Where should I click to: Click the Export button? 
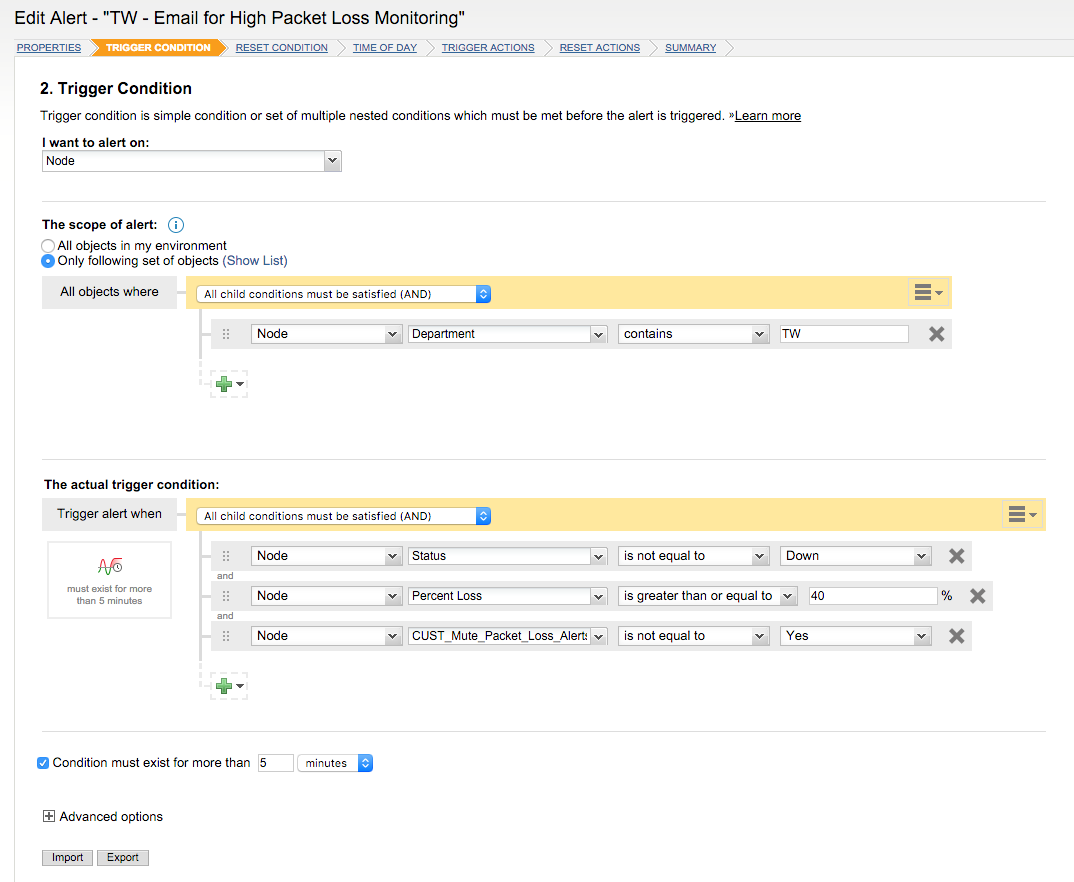[x=123, y=858]
